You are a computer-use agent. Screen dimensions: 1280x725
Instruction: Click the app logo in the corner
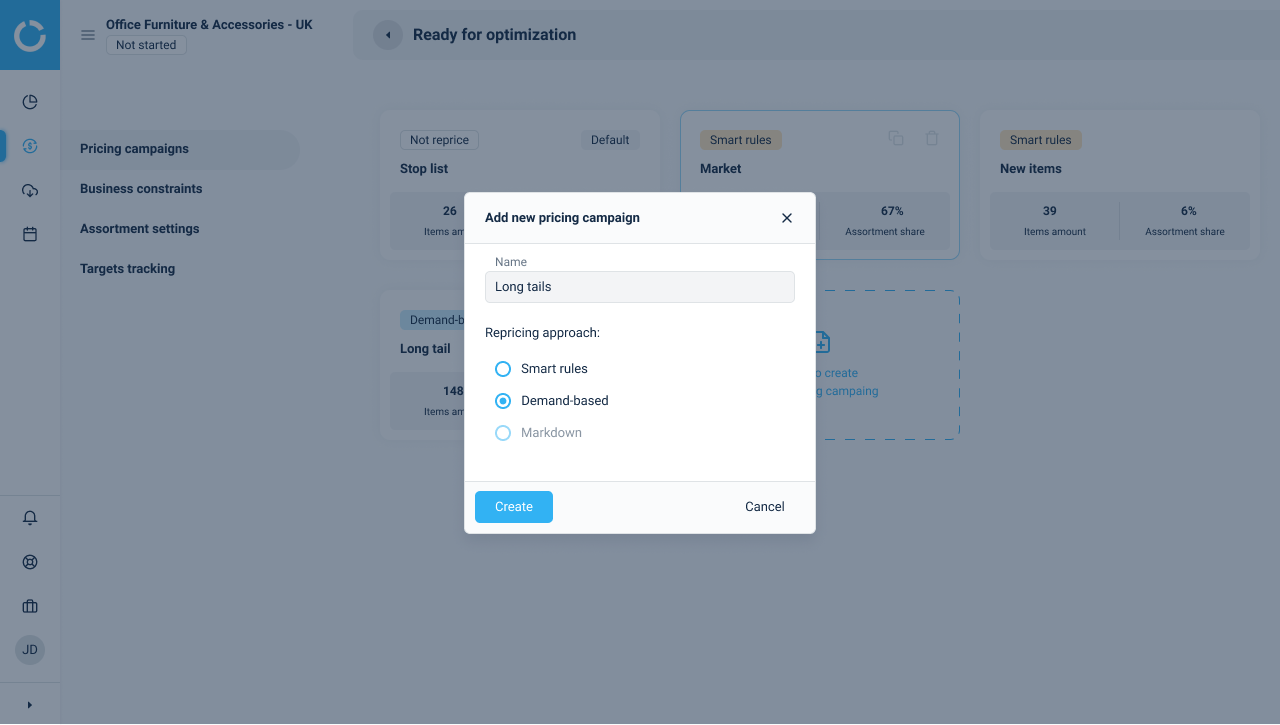[x=30, y=35]
